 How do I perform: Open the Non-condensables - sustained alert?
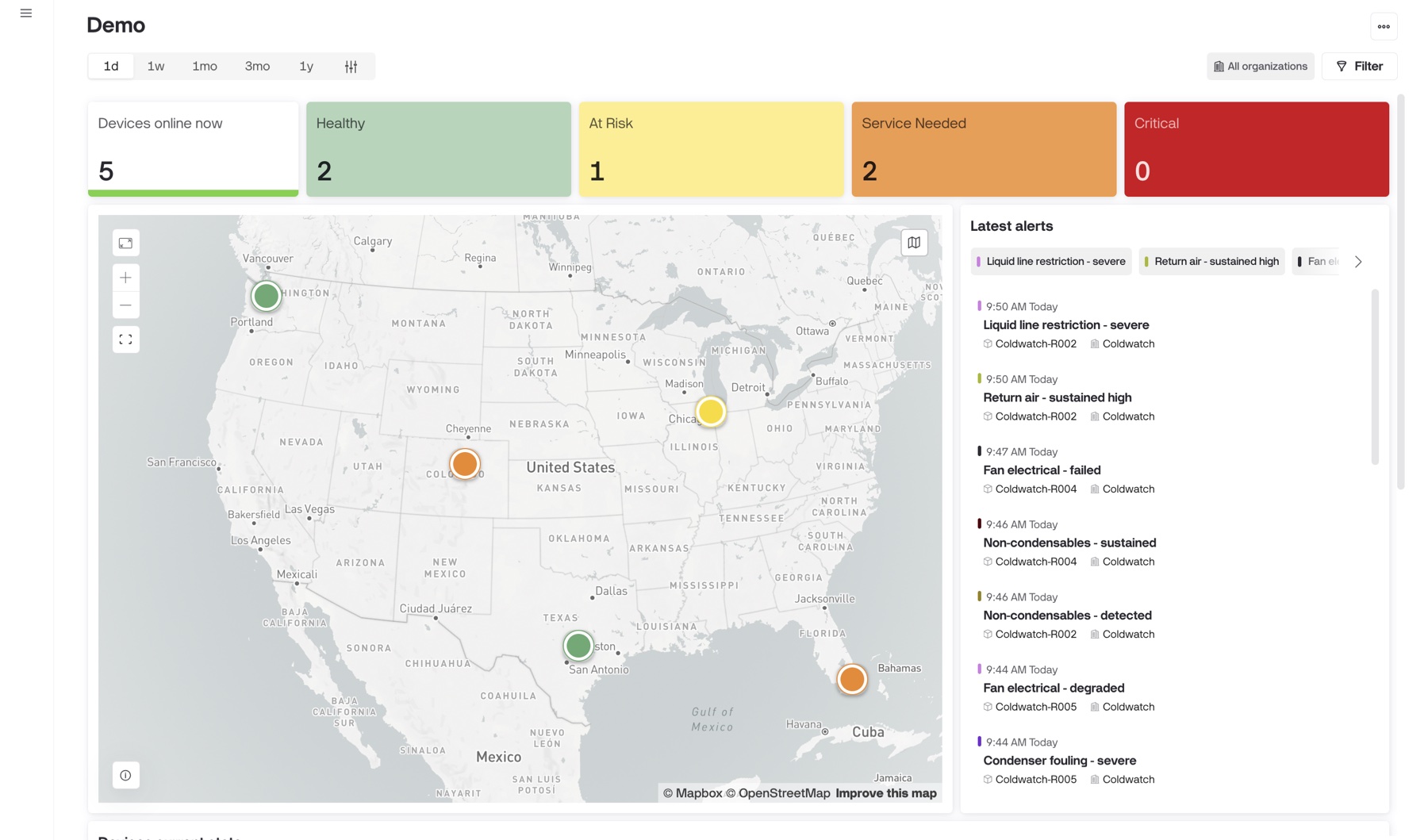[x=1069, y=543]
